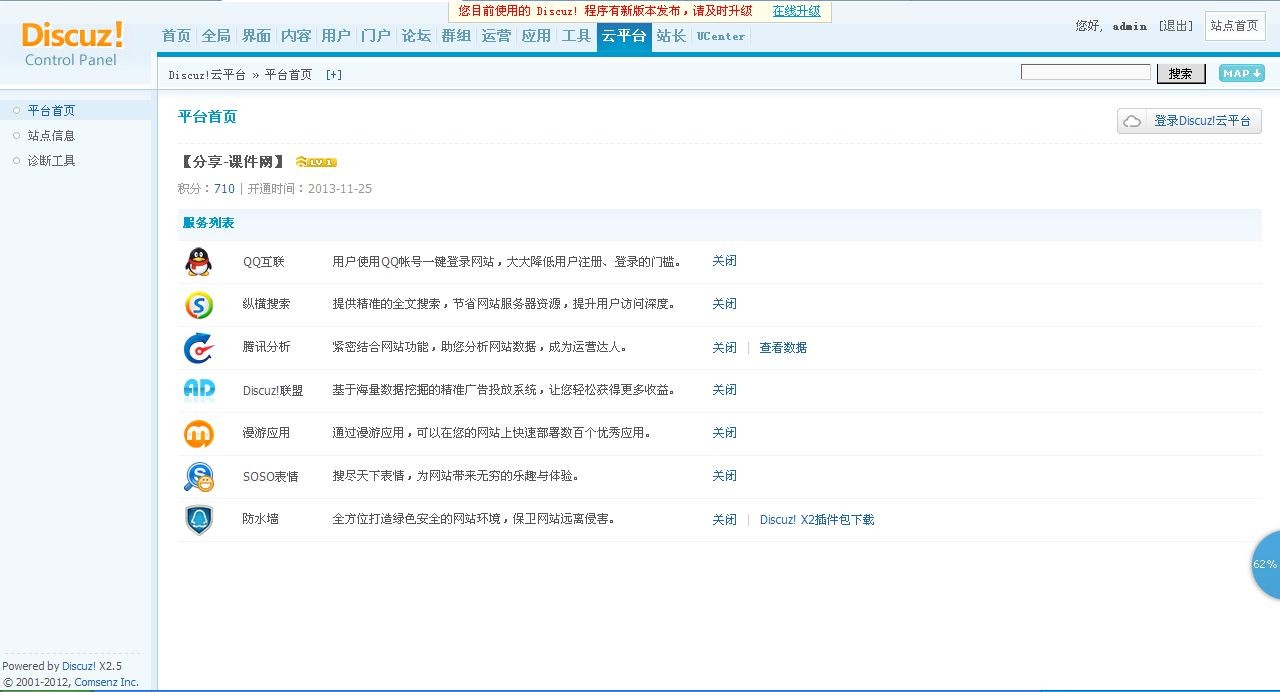Click the 纵横搜索 service icon
The width and height of the screenshot is (1280, 692).
pos(198,305)
